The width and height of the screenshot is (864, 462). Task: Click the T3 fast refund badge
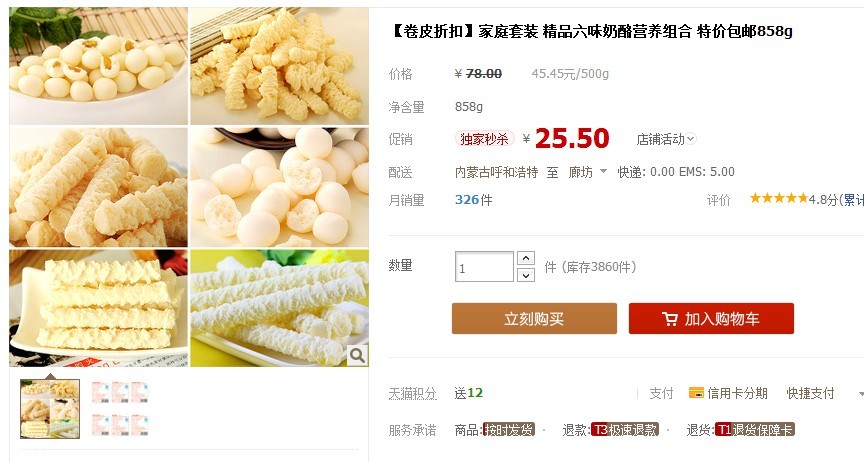click(624, 429)
